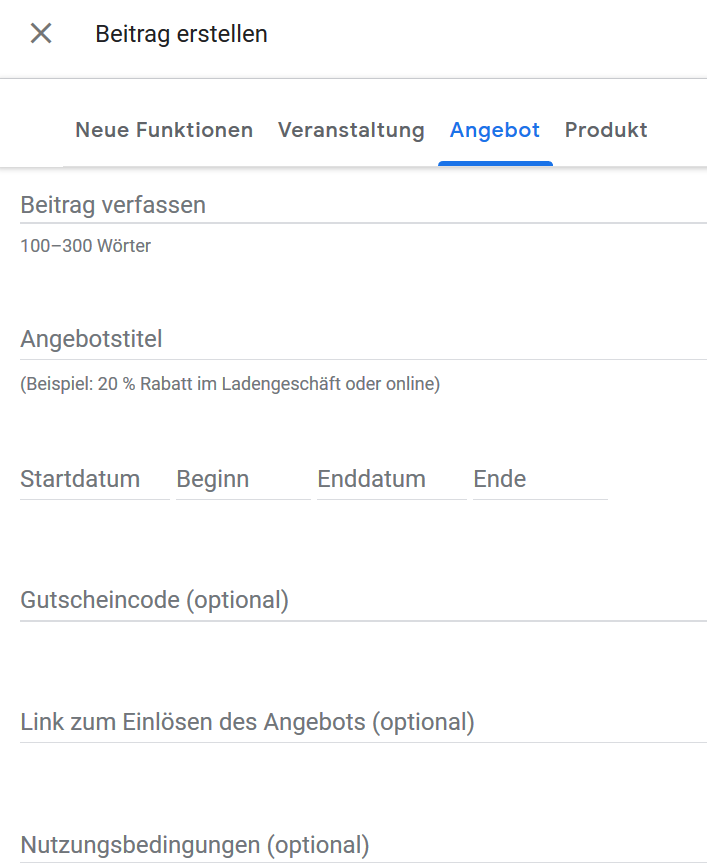Close the Beitrag erstellen dialog
Screen dimensions: 707x866
[39, 33]
